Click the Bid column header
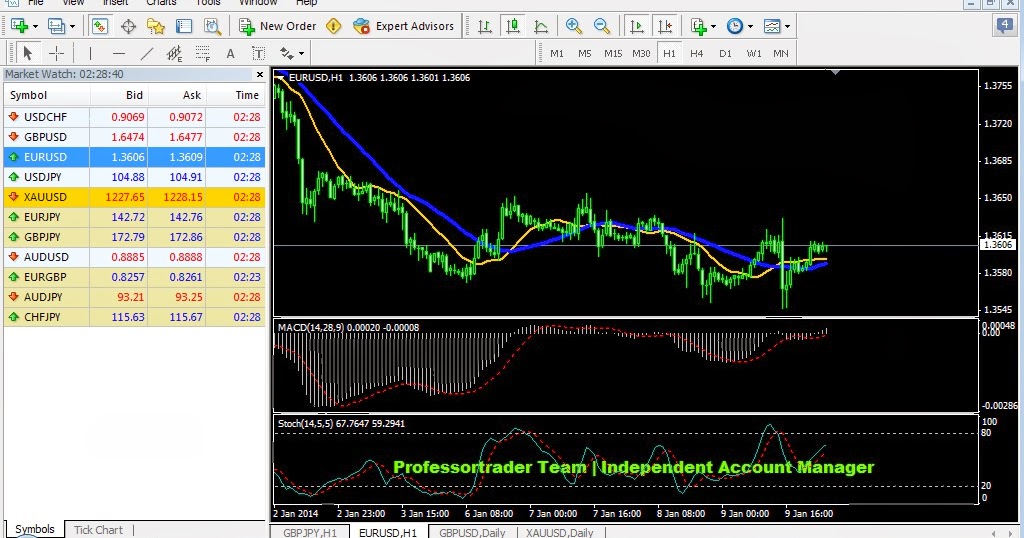Image resolution: width=1024 pixels, height=538 pixels. tap(119, 95)
